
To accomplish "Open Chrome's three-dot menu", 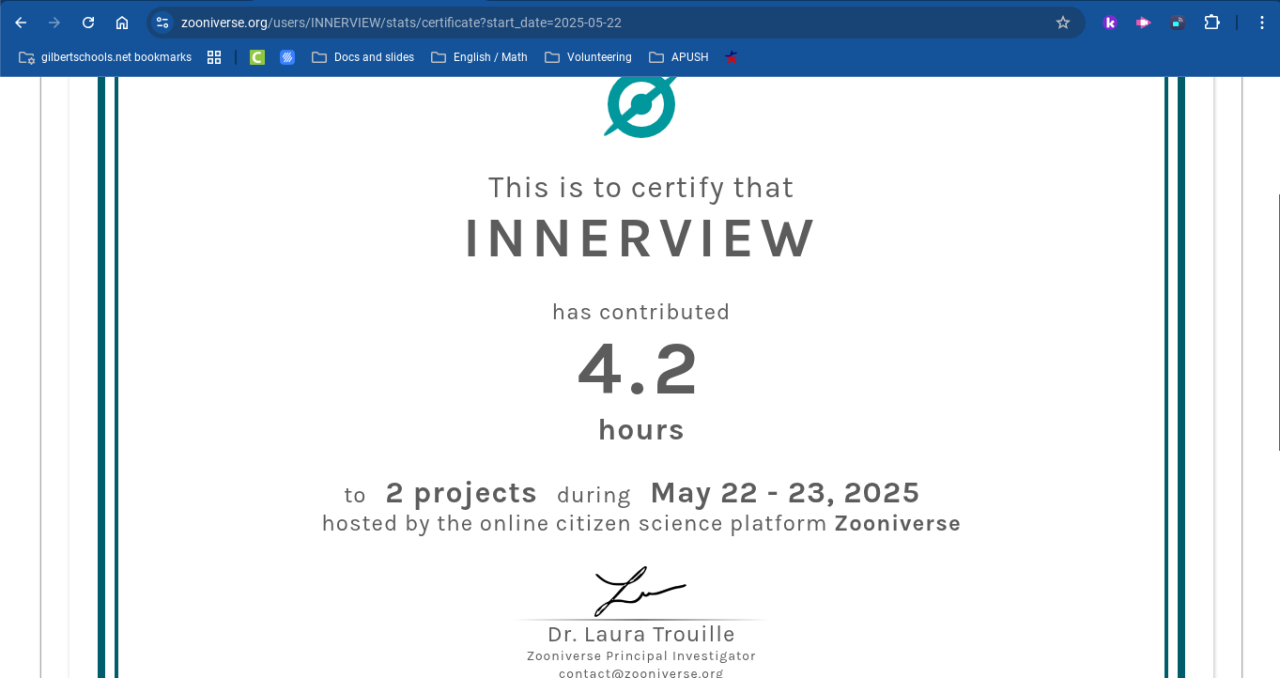I will point(1262,22).
